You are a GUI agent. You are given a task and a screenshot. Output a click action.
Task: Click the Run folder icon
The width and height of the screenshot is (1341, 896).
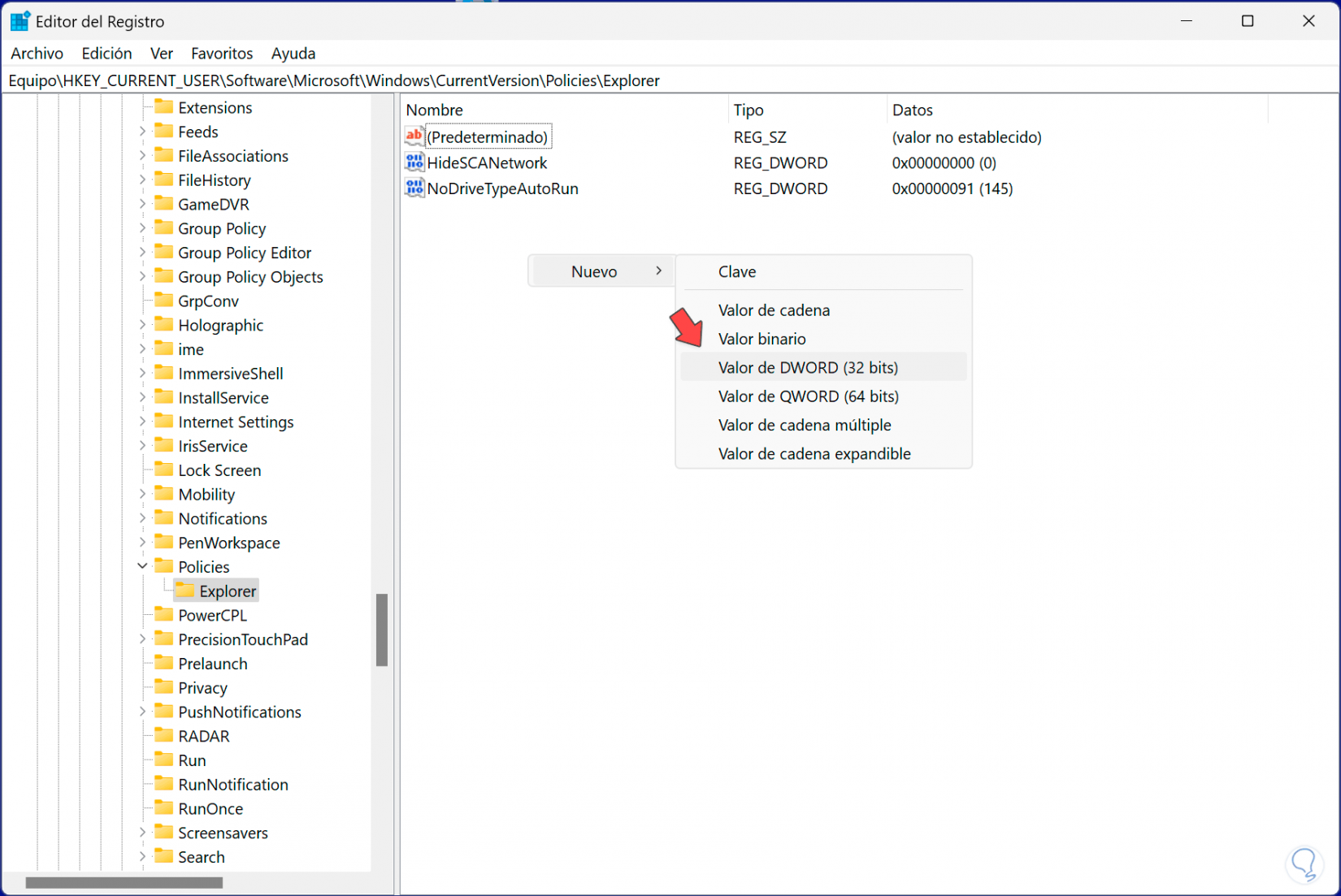click(x=164, y=760)
